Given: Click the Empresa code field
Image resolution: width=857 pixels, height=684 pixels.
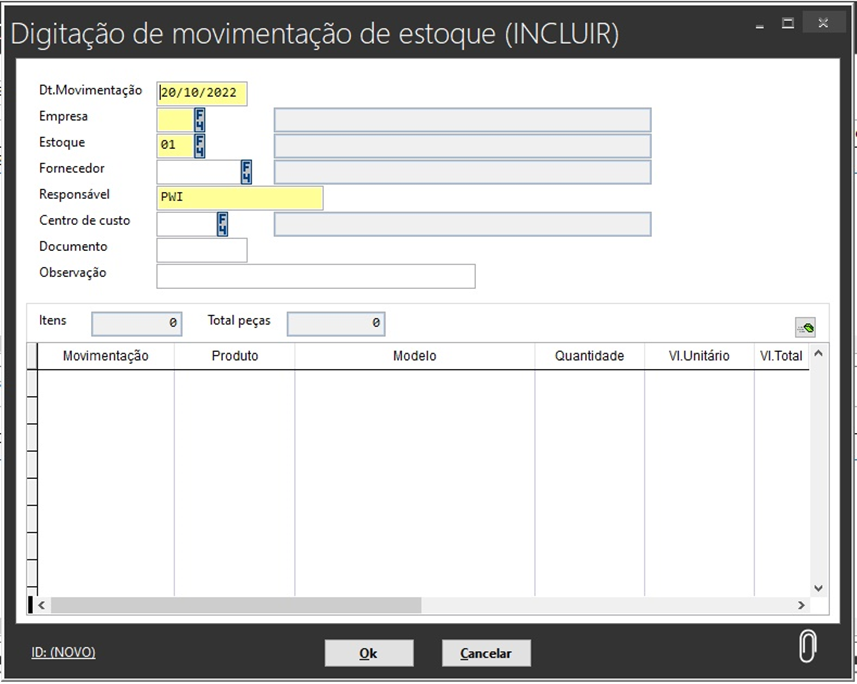Looking at the screenshot, I should [174, 120].
